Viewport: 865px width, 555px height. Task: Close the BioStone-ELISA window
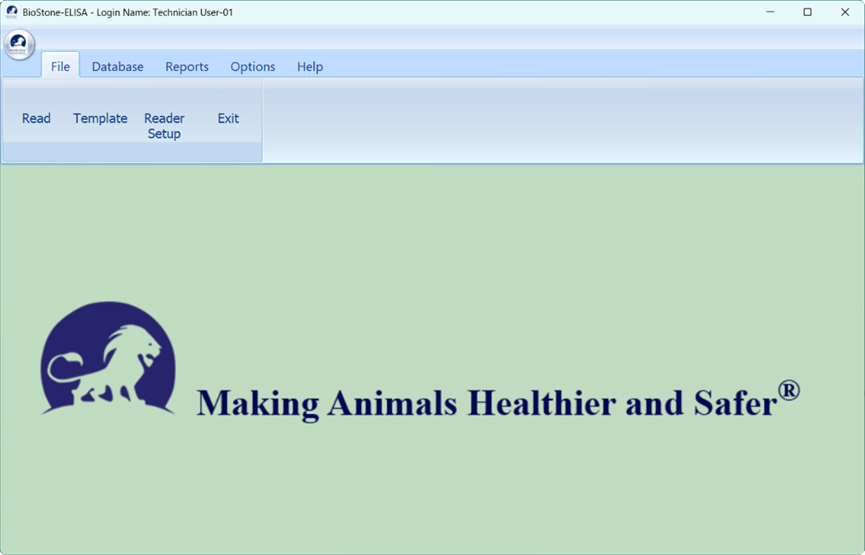coord(845,12)
